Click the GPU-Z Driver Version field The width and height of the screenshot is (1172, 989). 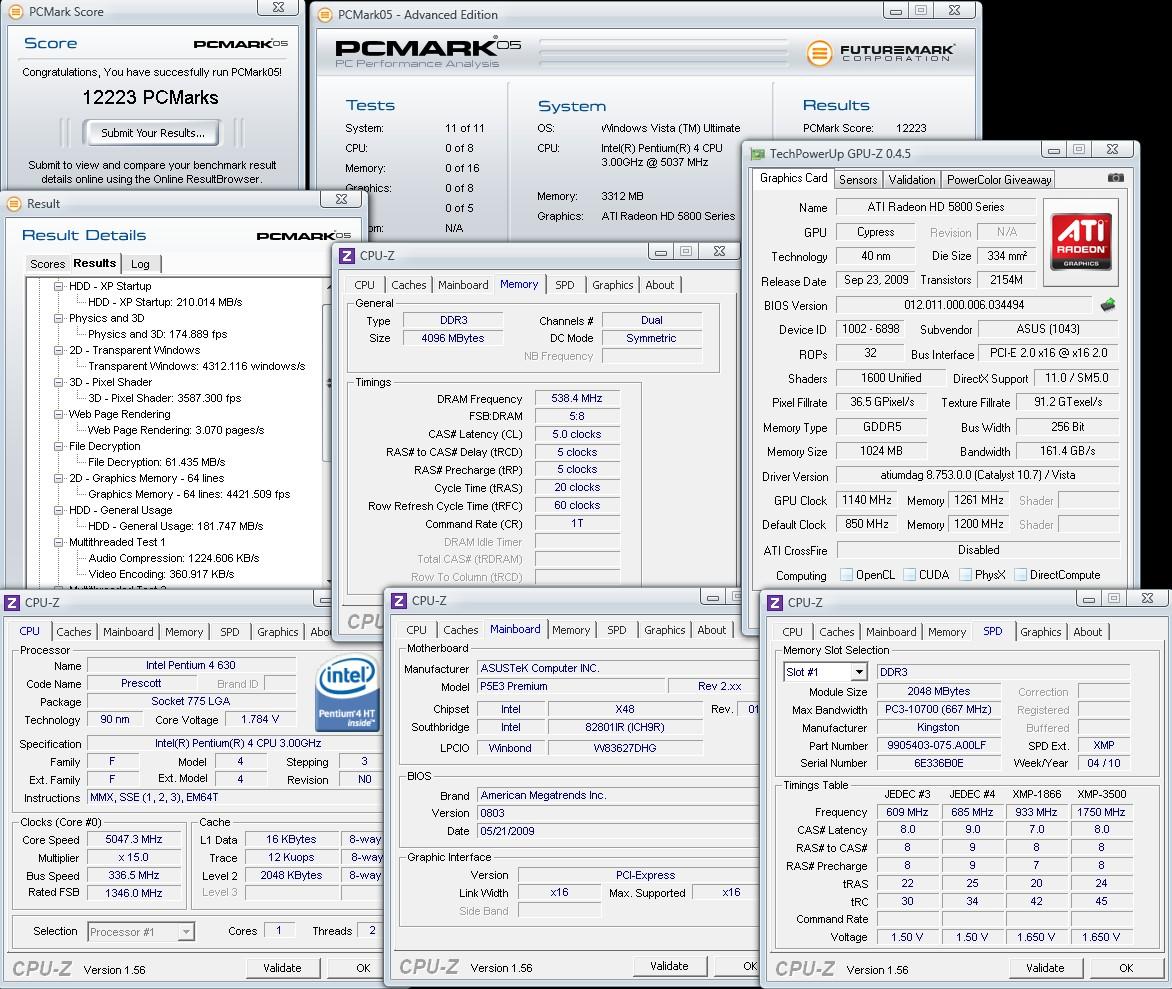pos(978,475)
